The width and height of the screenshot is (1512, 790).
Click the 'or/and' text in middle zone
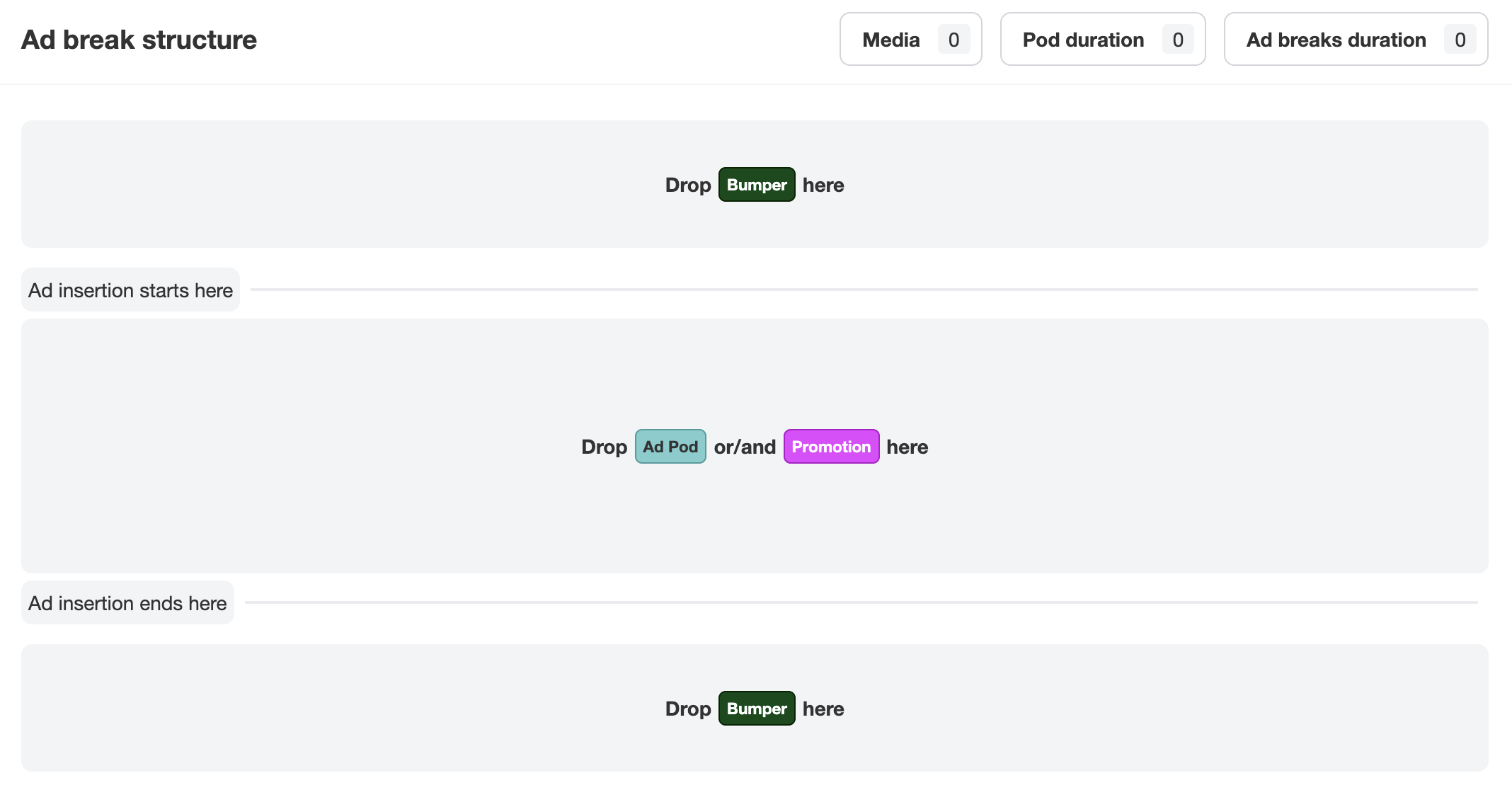tap(745, 447)
